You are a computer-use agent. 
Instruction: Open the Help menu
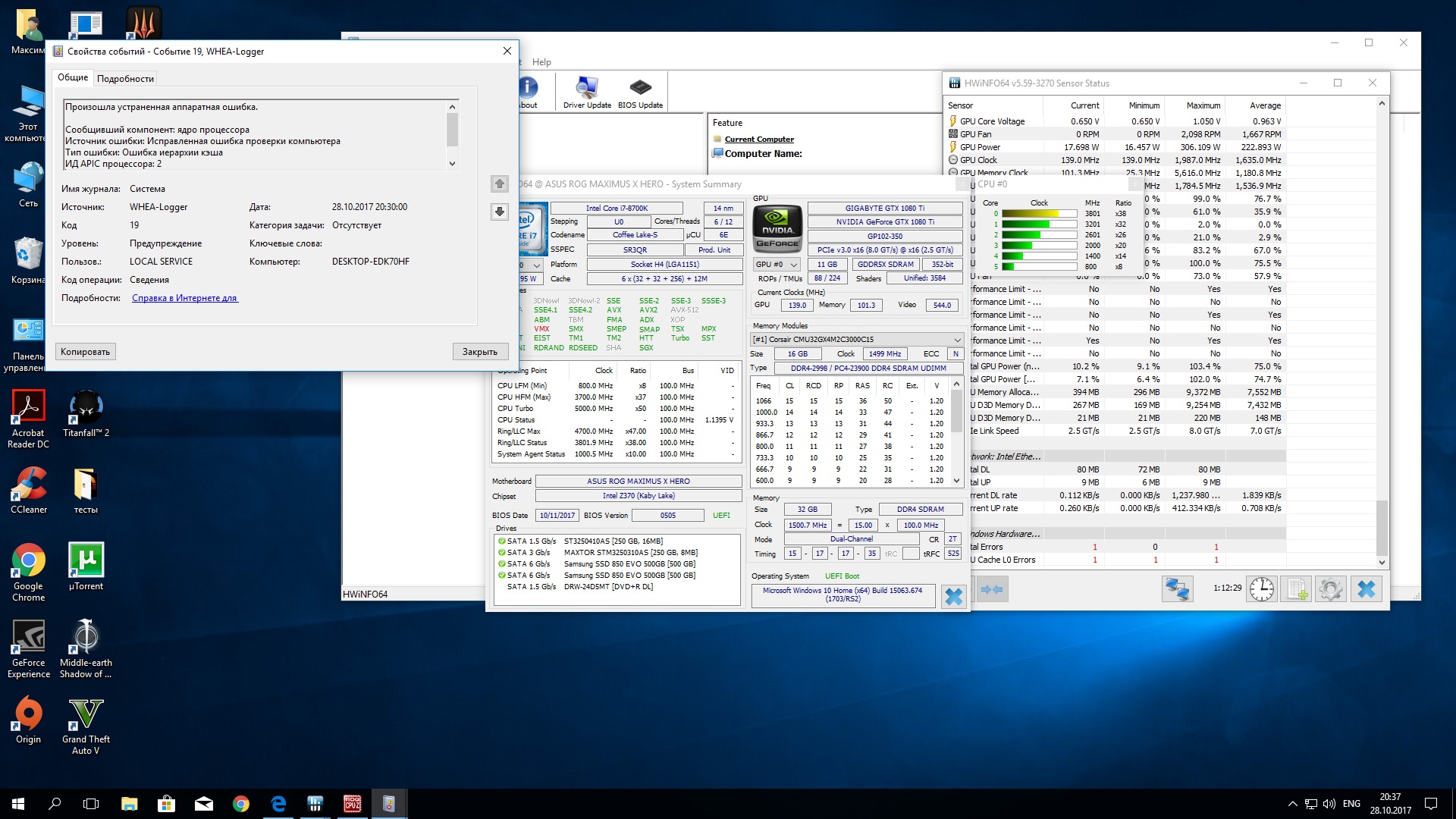(541, 62)
